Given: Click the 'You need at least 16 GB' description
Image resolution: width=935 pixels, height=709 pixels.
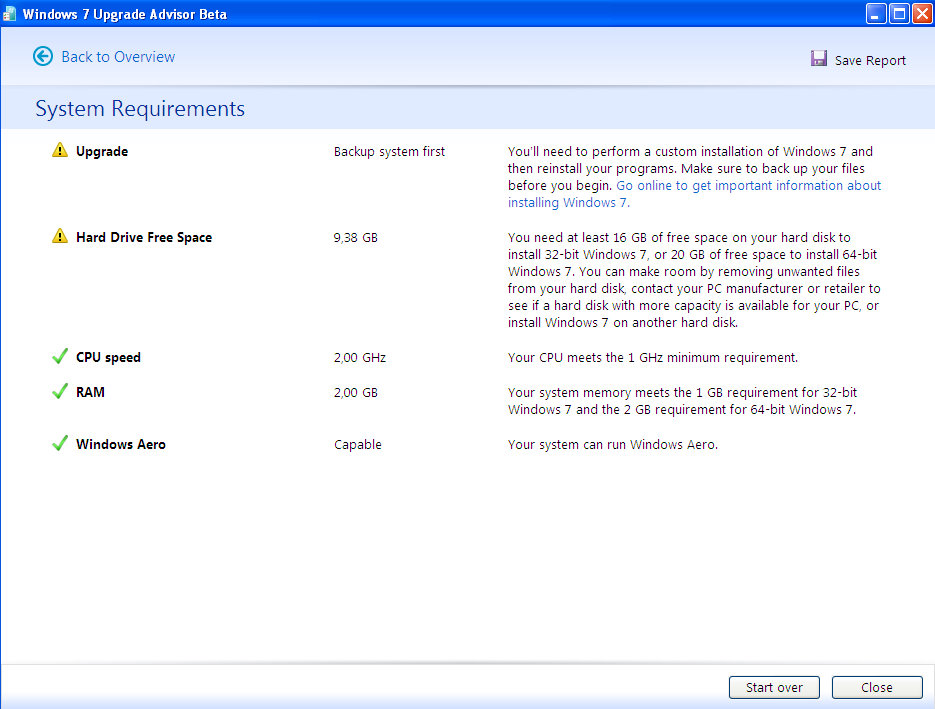Looking at the screenshot, I should click(x=694, y=280).
